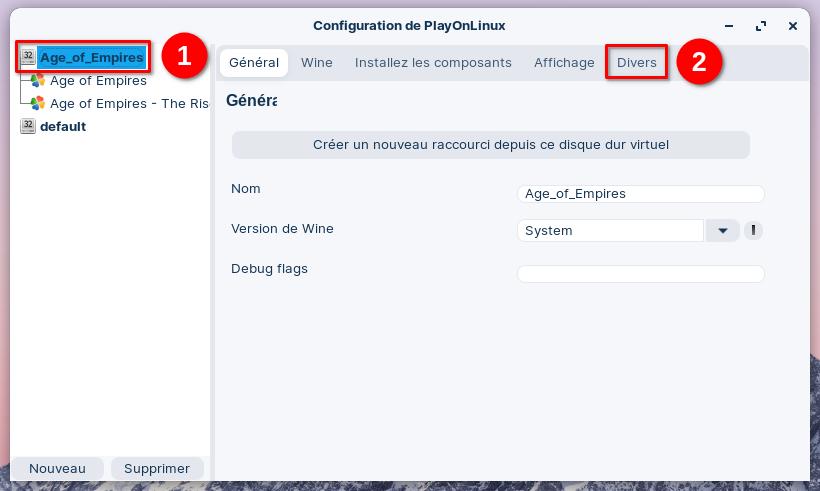Click the Nouveau button

click(x=58, y=469)
